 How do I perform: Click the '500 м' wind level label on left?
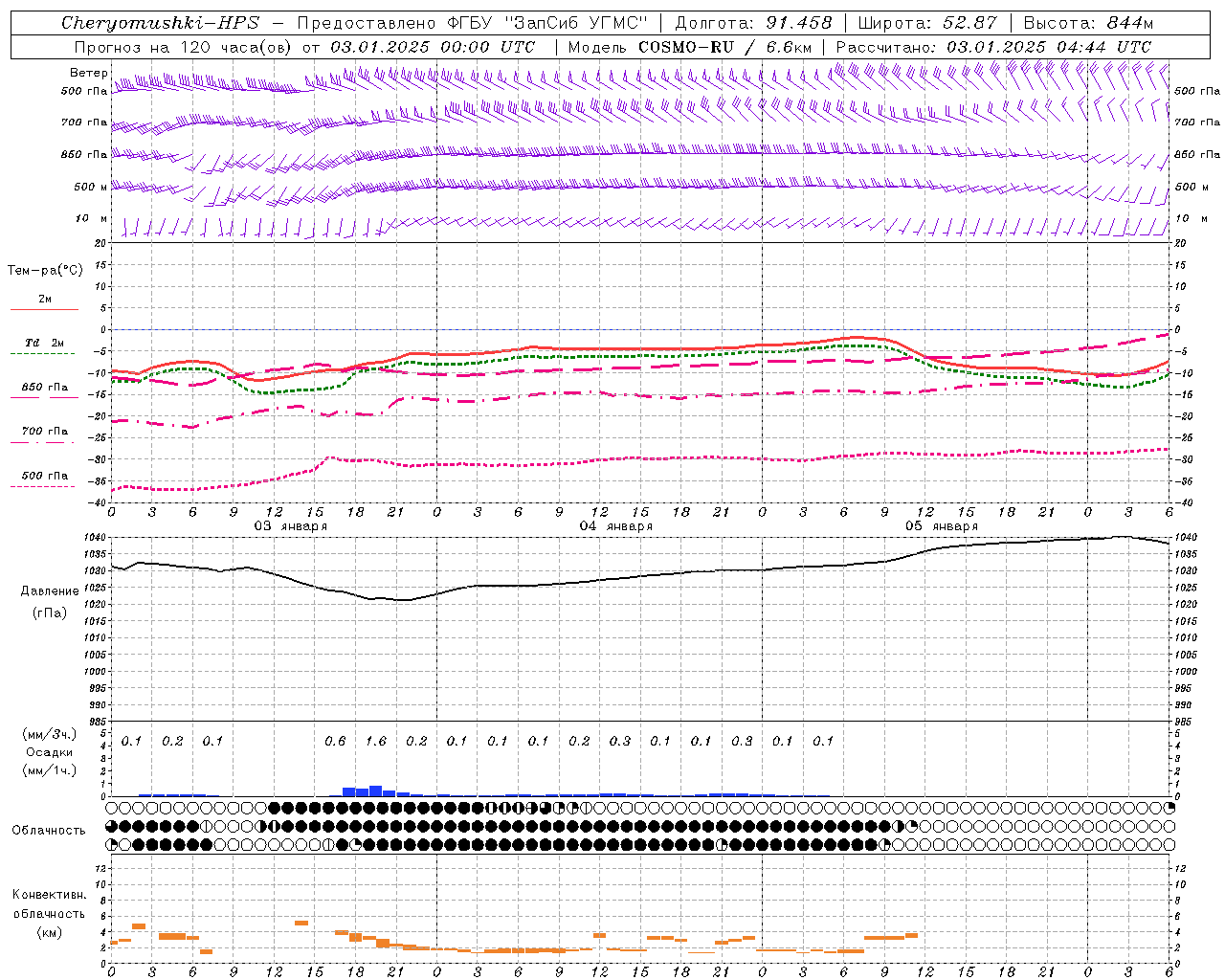tap(90, 187)
